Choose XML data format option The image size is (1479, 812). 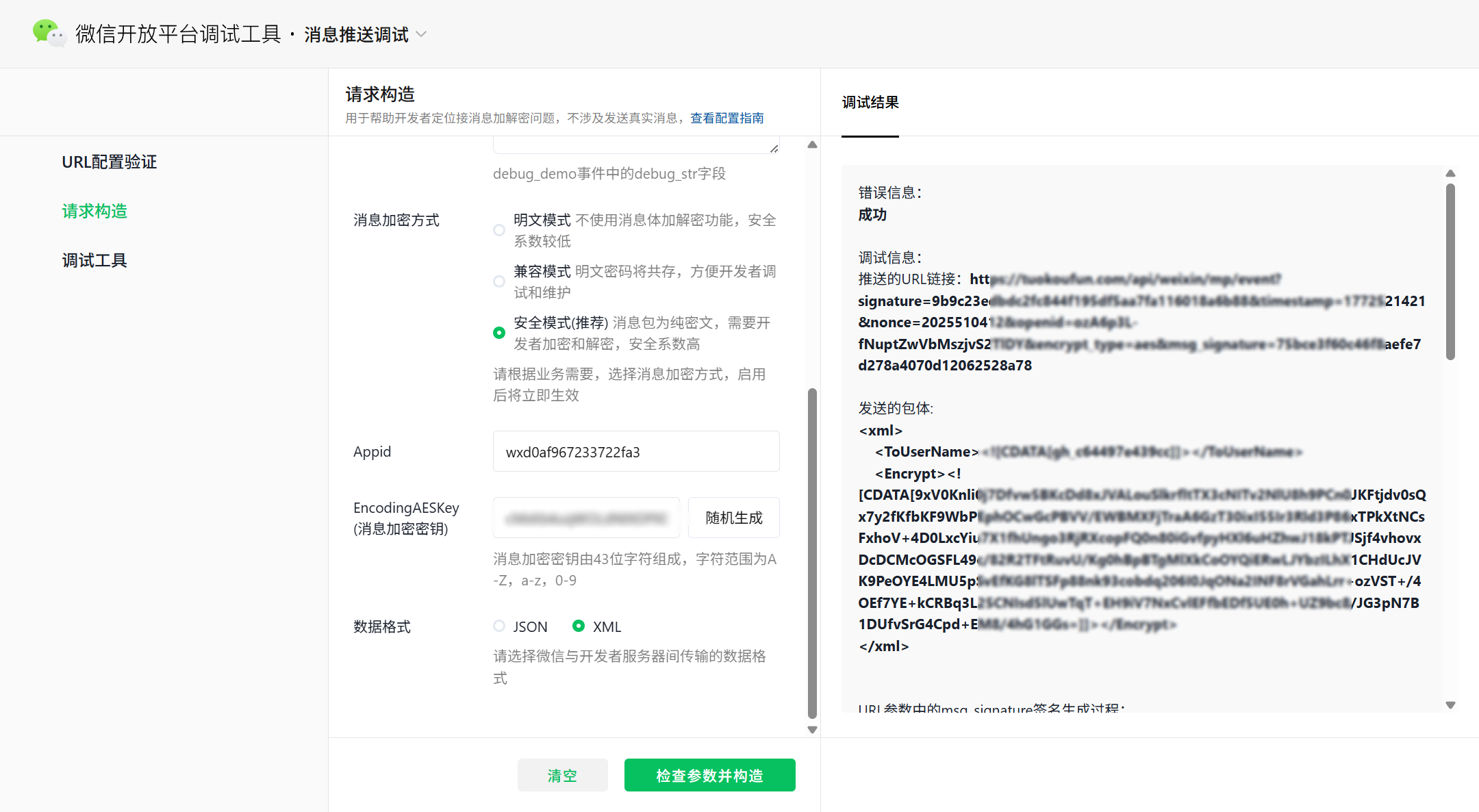[x=579, y=626]
